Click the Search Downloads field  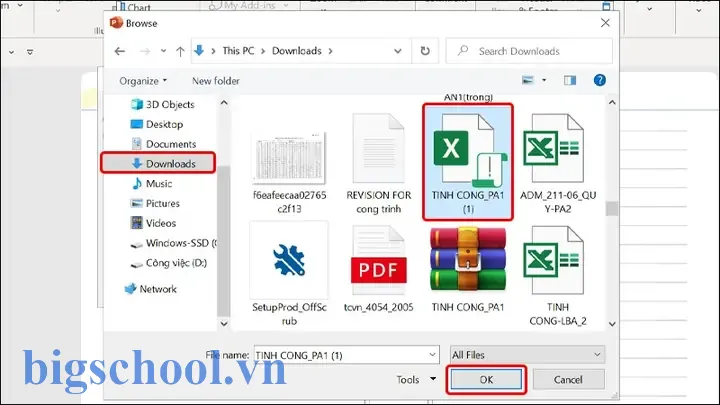coord(529,51)
